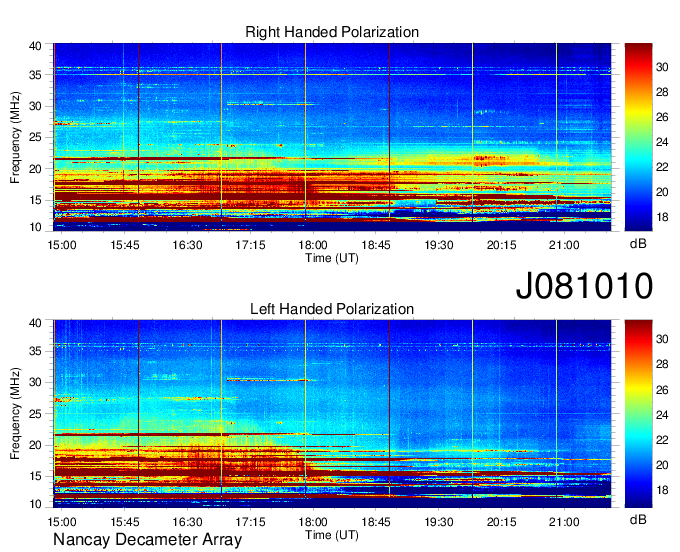Click the 40 MHz tick on Right Handed plot
The image size is (680, 552).
click(x=35, y=46)
